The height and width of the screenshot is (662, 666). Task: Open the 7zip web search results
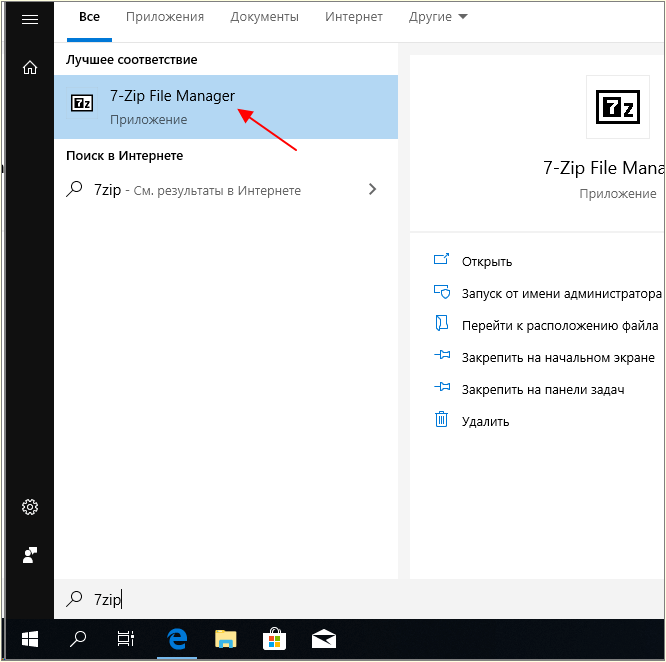pyautogui.click(x=226, y=190)
